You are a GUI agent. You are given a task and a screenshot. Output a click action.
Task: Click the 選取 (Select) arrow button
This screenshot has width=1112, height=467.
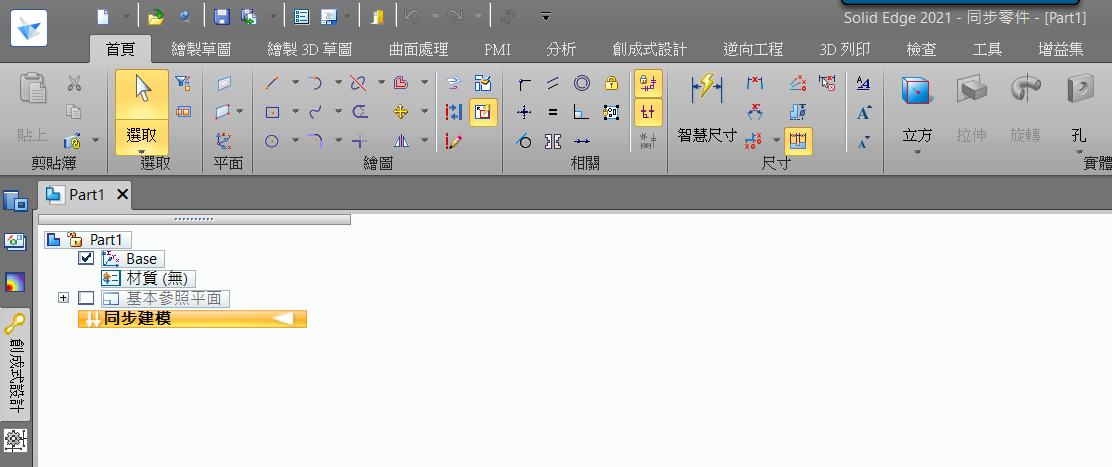click(142, 94)
